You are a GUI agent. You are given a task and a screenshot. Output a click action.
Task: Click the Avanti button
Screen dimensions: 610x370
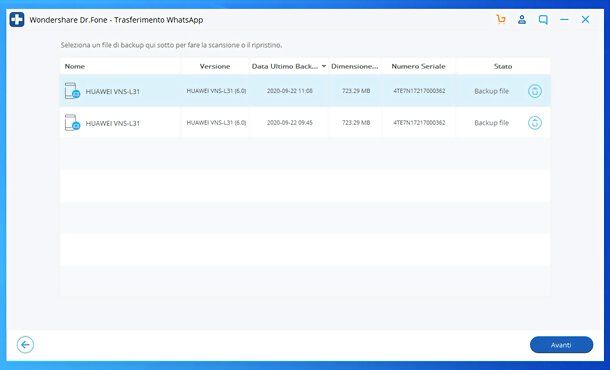pos(561,345)
